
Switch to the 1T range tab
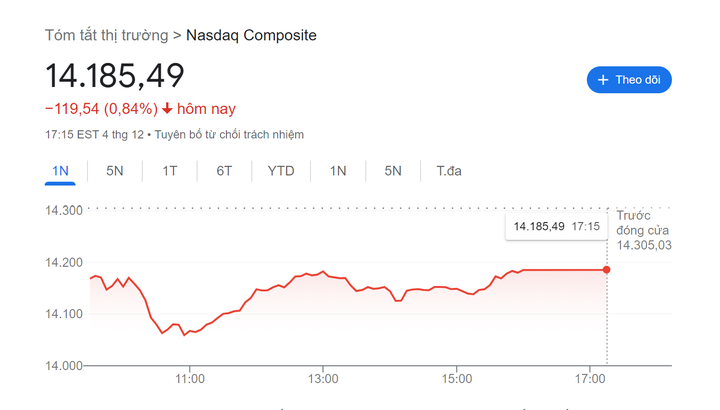coord(170,171)
